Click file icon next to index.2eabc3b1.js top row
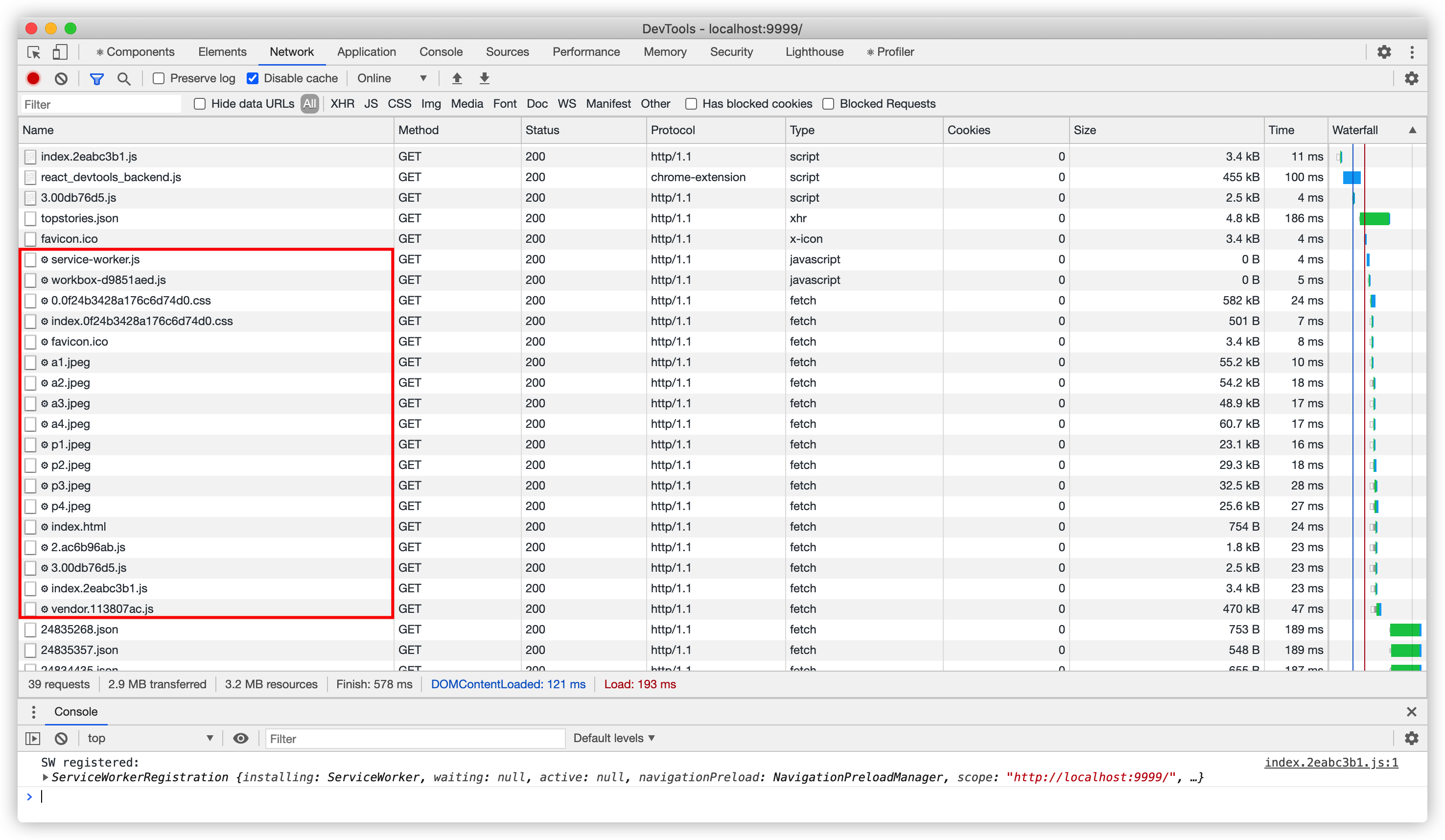Viewport: 1445px width, 840px height. (30, 157)
